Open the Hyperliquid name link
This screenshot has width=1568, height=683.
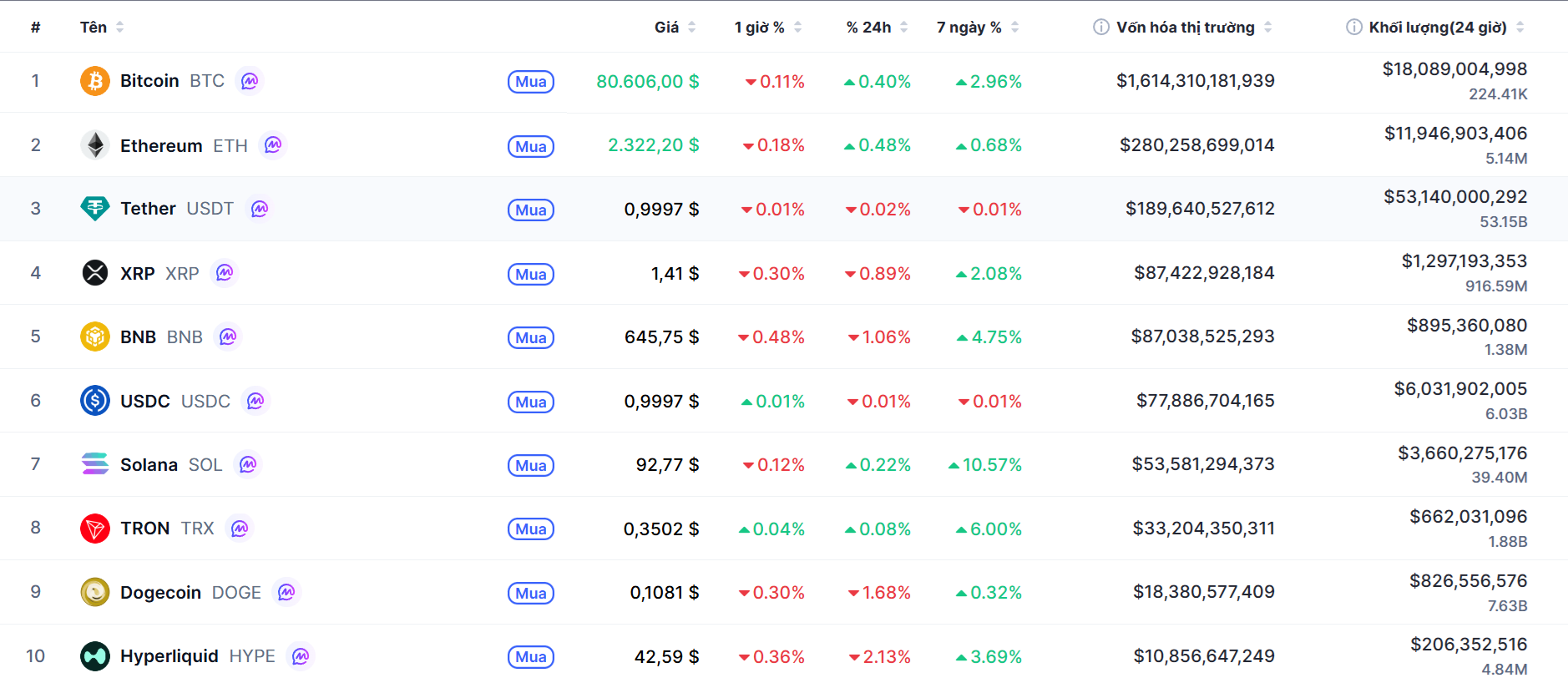(169, 656)
